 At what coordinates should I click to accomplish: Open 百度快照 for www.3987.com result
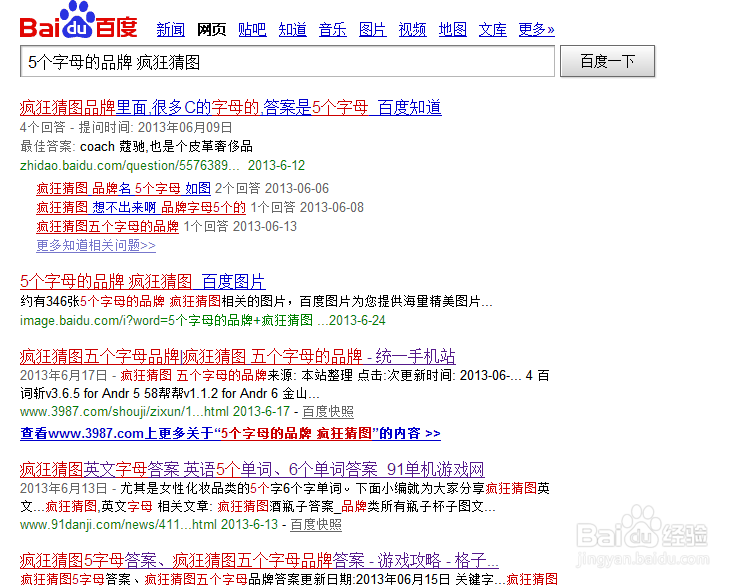[x=328, y=411]
